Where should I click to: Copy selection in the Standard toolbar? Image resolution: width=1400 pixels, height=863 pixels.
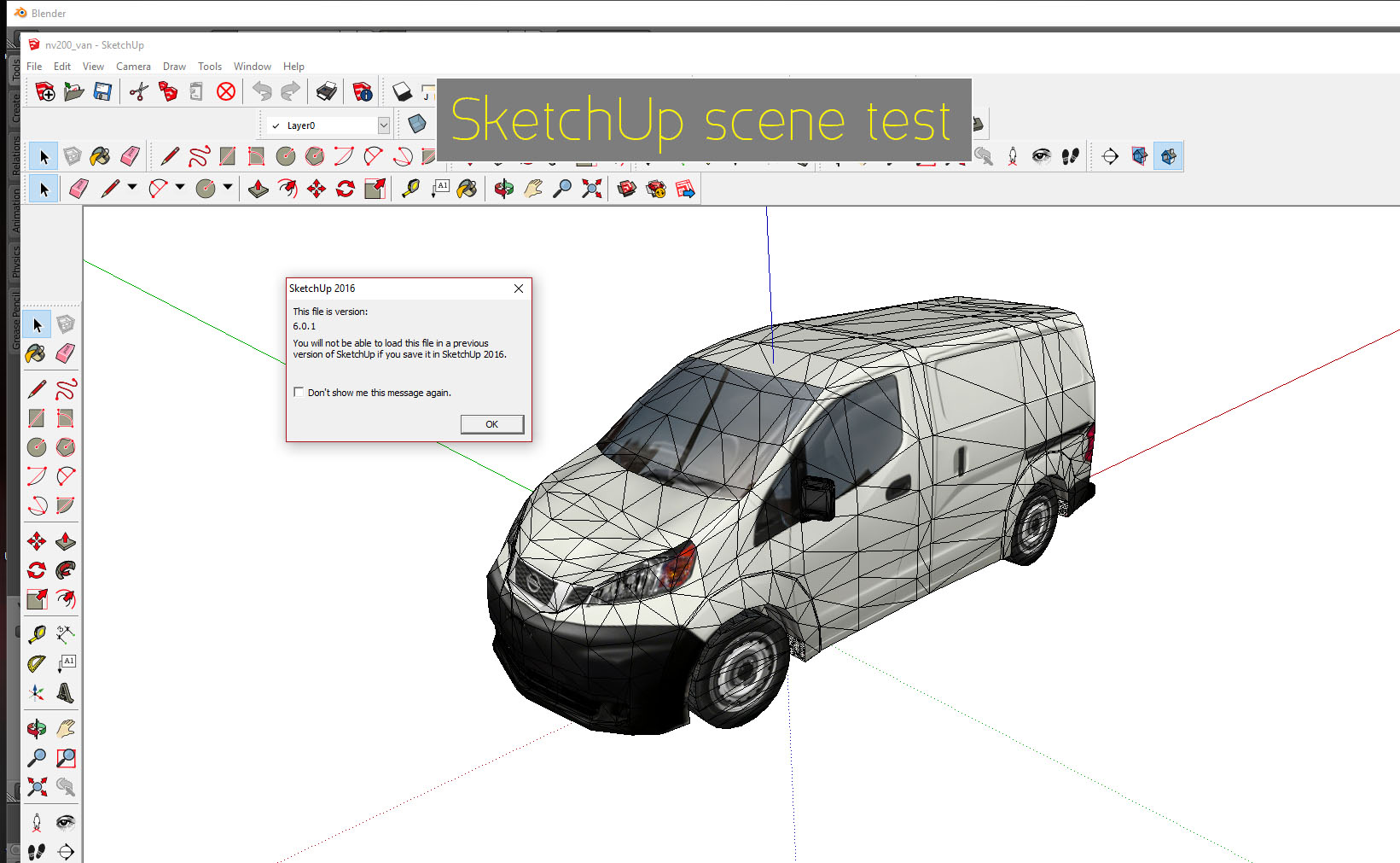(x=168, y=91)
